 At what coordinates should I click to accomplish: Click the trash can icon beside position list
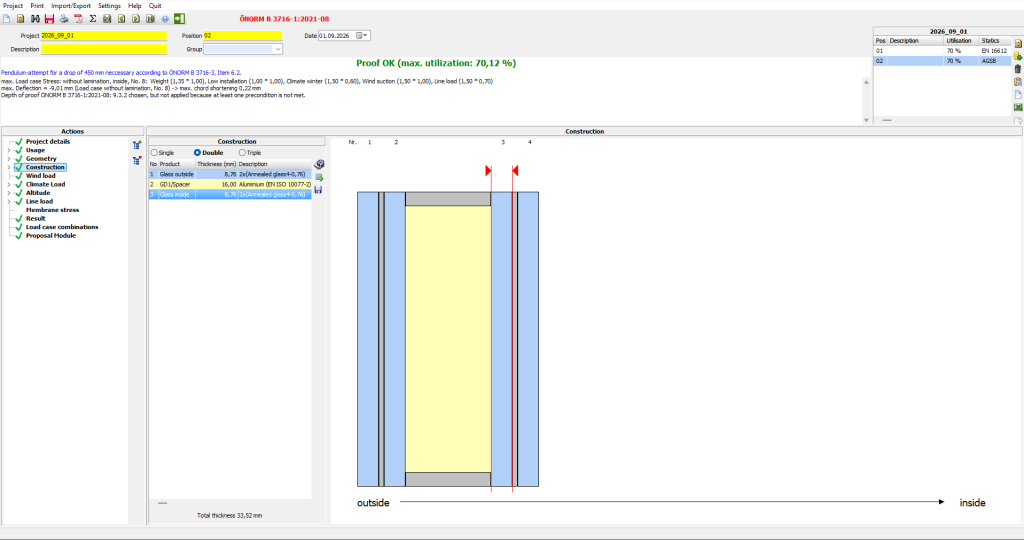pos(1017,69)
